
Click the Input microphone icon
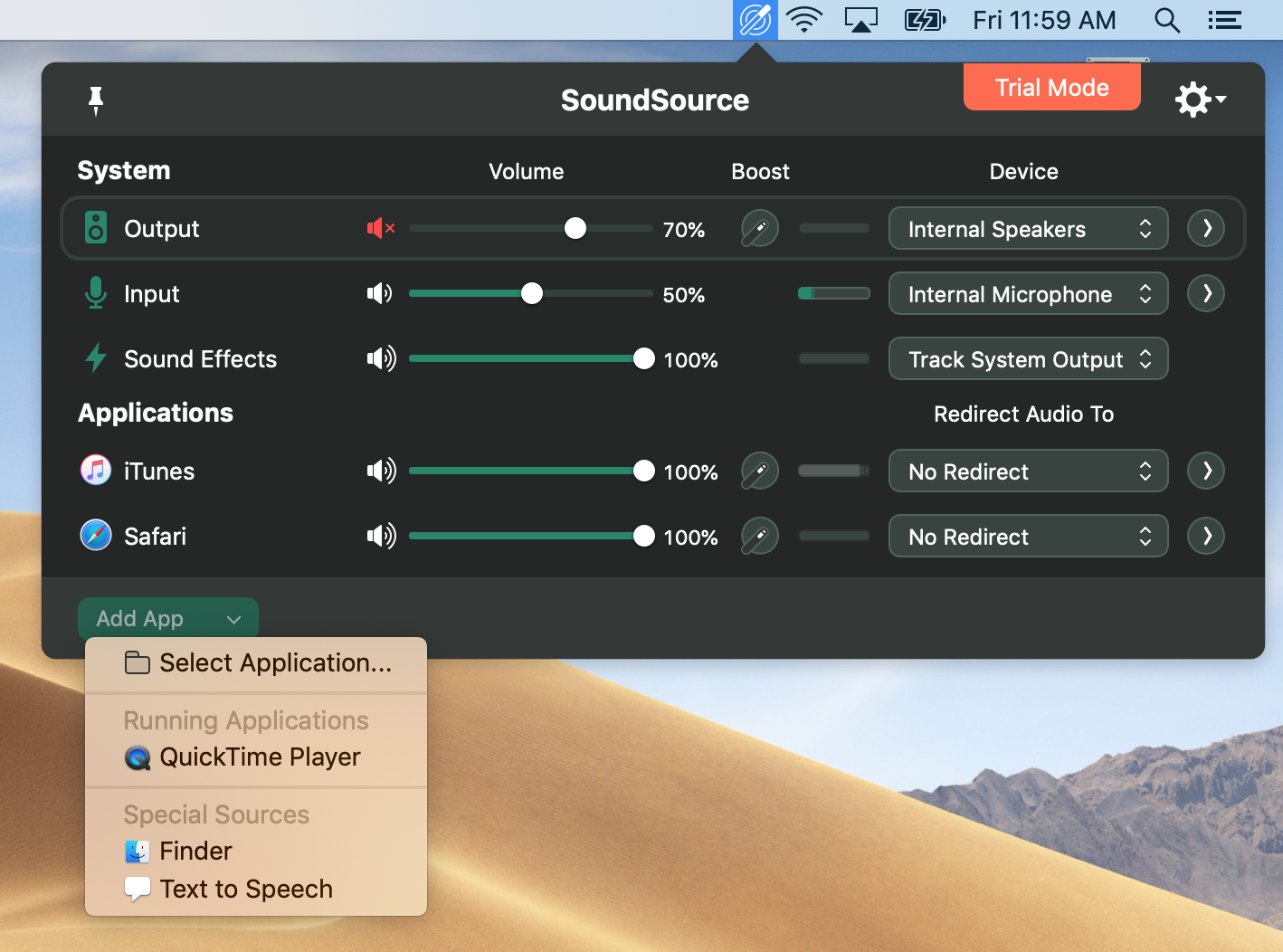96,293
